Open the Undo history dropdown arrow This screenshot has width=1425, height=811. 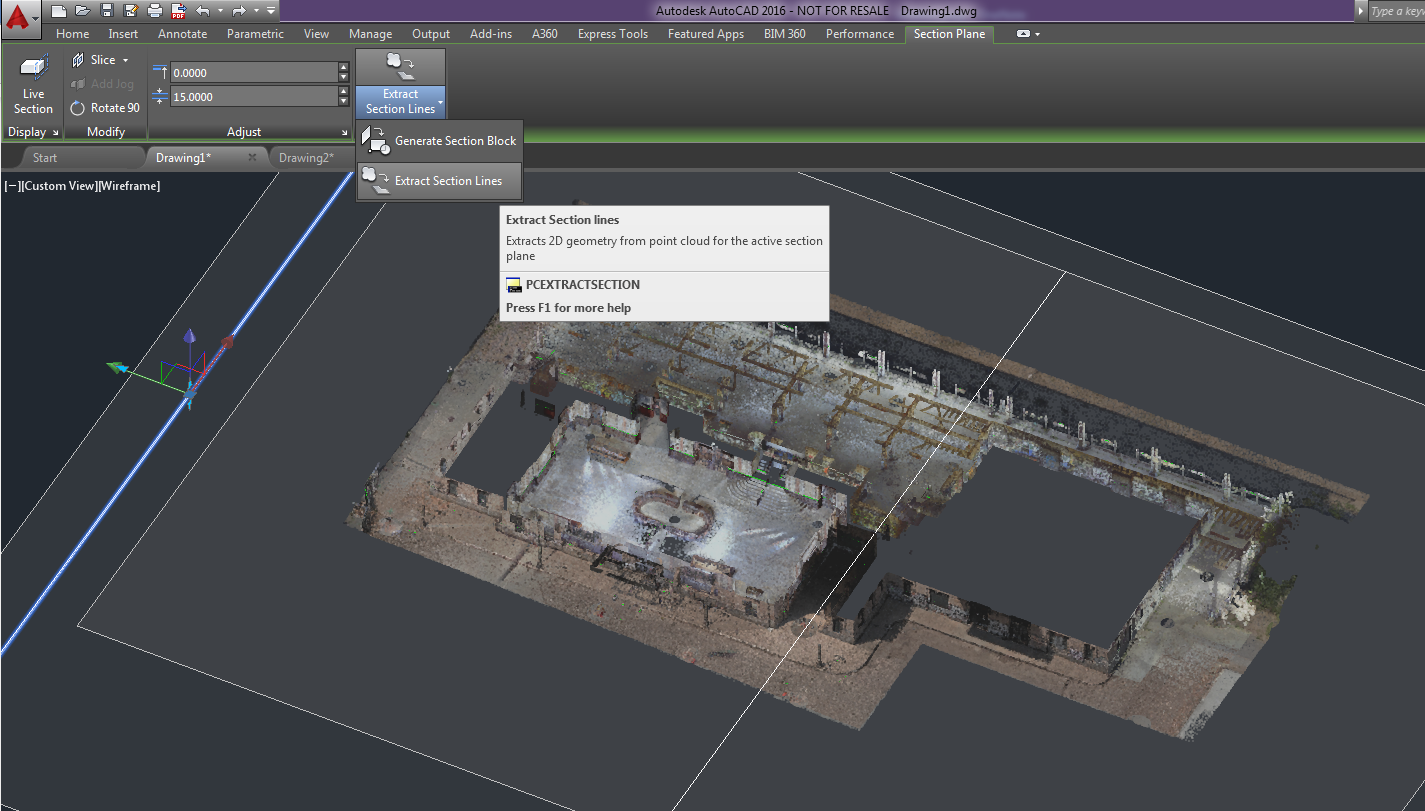click(220, 11)
